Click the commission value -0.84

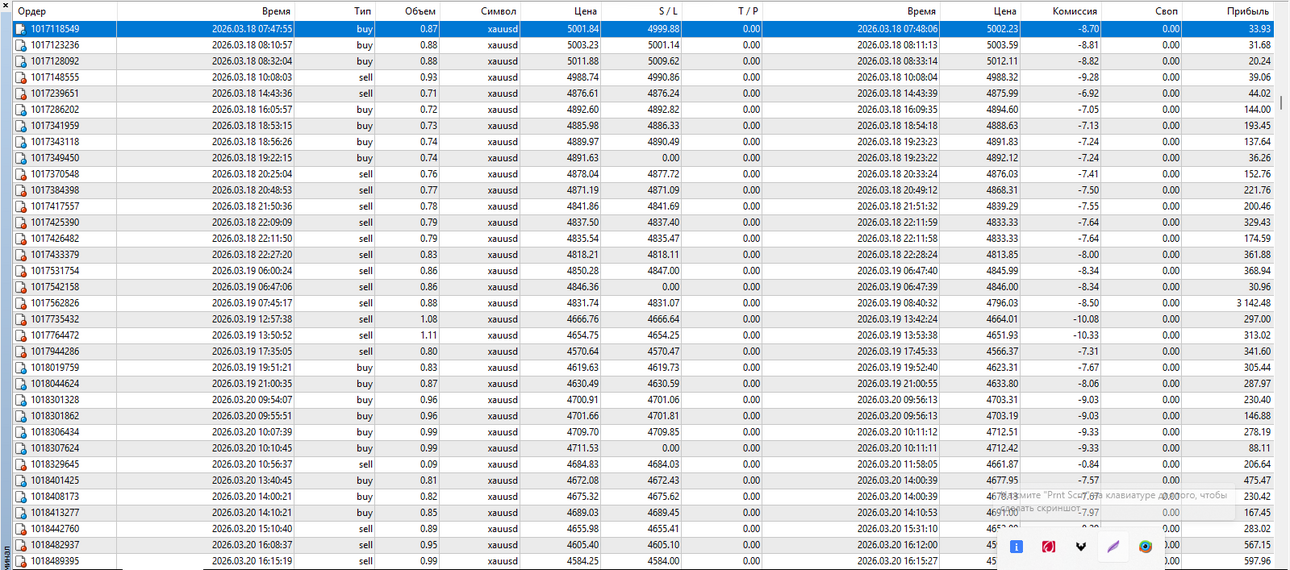pos(1088,465)
